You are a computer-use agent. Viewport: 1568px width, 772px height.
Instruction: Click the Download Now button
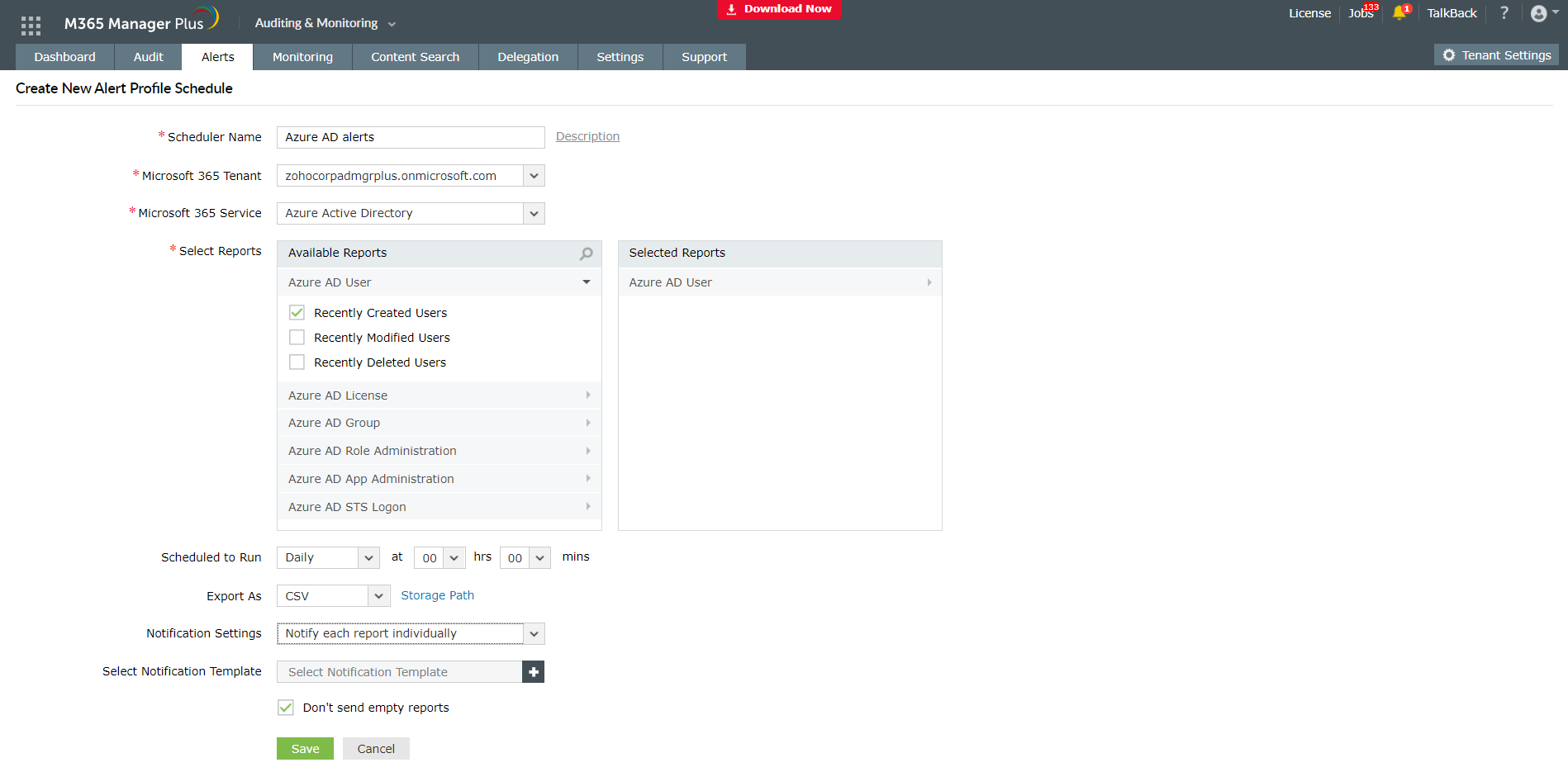[x=779, y=9]
